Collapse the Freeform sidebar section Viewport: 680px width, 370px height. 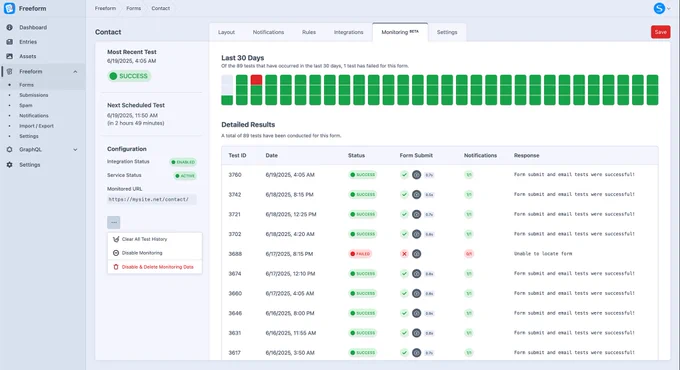(x=75, y=72)
